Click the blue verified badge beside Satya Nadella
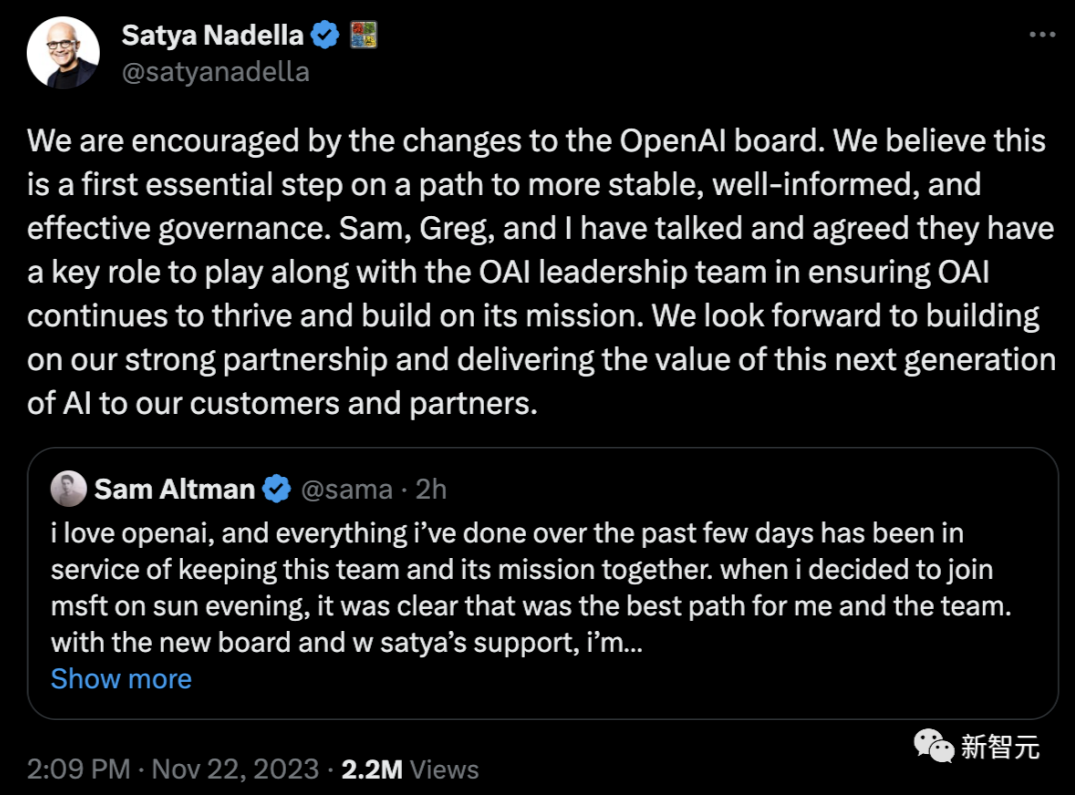 [325, 36]
